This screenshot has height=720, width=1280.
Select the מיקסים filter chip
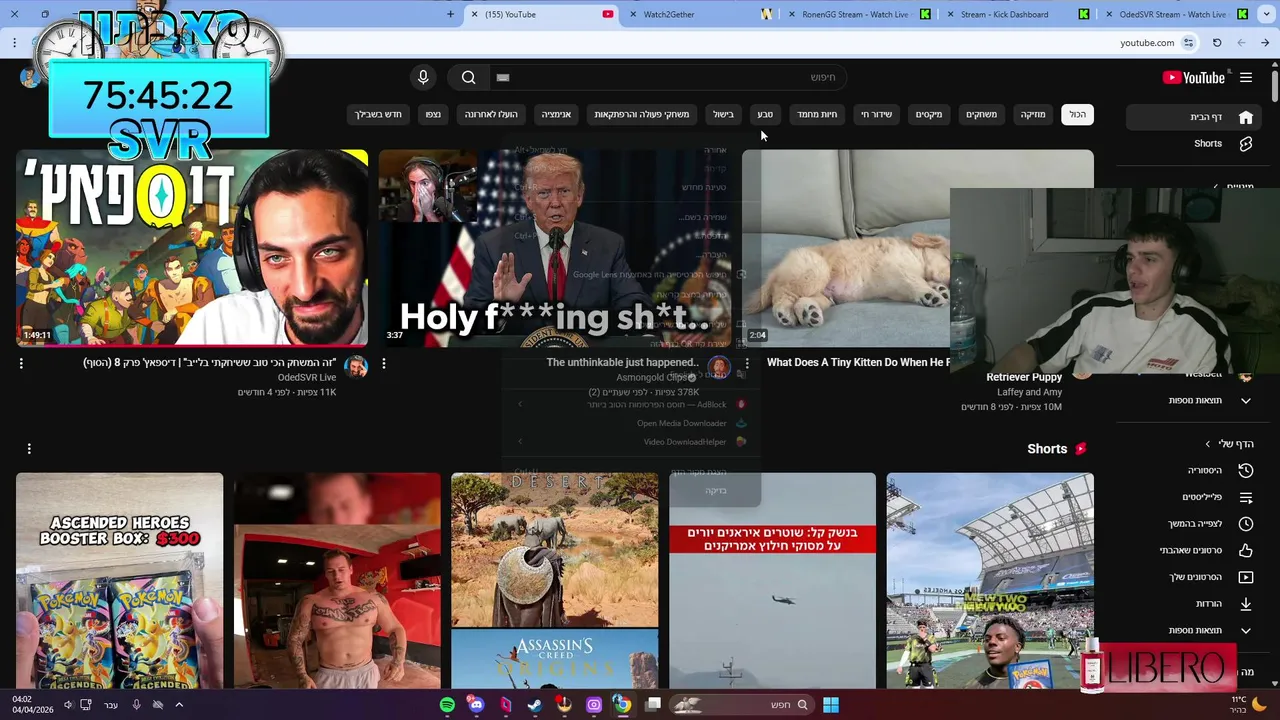[x=929, y=115]
